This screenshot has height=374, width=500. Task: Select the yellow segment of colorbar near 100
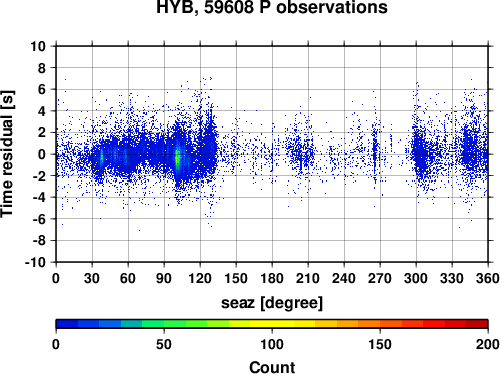click(x=272, y=324)
